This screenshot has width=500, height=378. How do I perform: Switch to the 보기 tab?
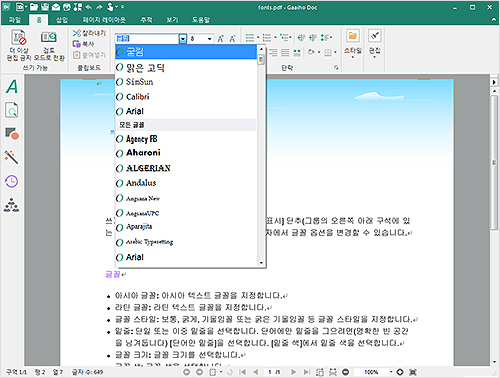tap(172, 20)
